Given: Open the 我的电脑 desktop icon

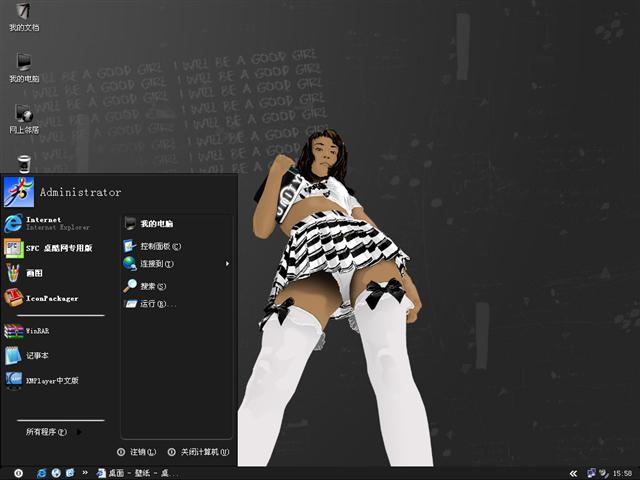Looking at the screenshot, I should coord(24,68).
